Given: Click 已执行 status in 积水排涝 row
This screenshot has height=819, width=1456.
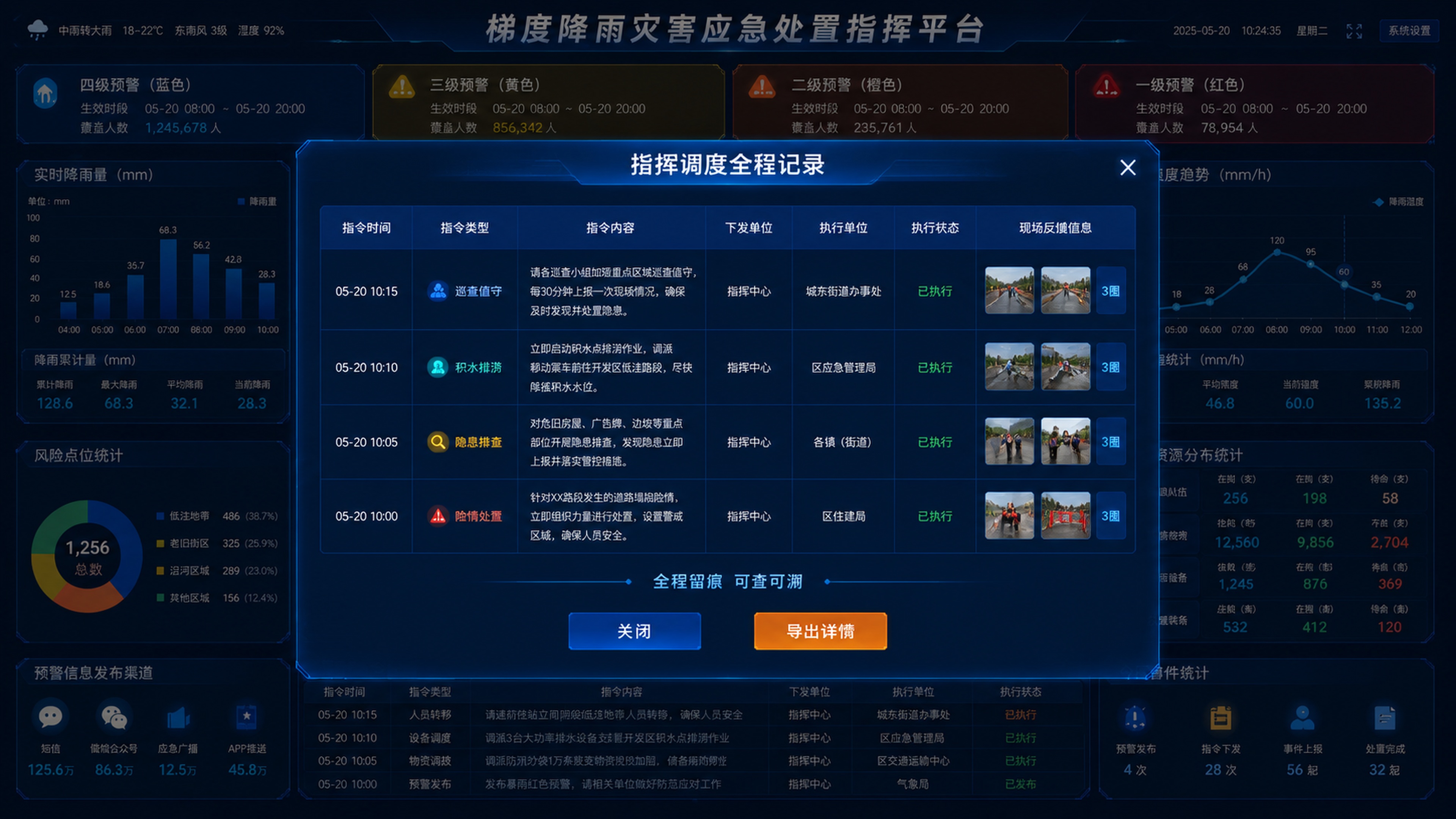Looking at the screenshot, I should tap(935, 367).
